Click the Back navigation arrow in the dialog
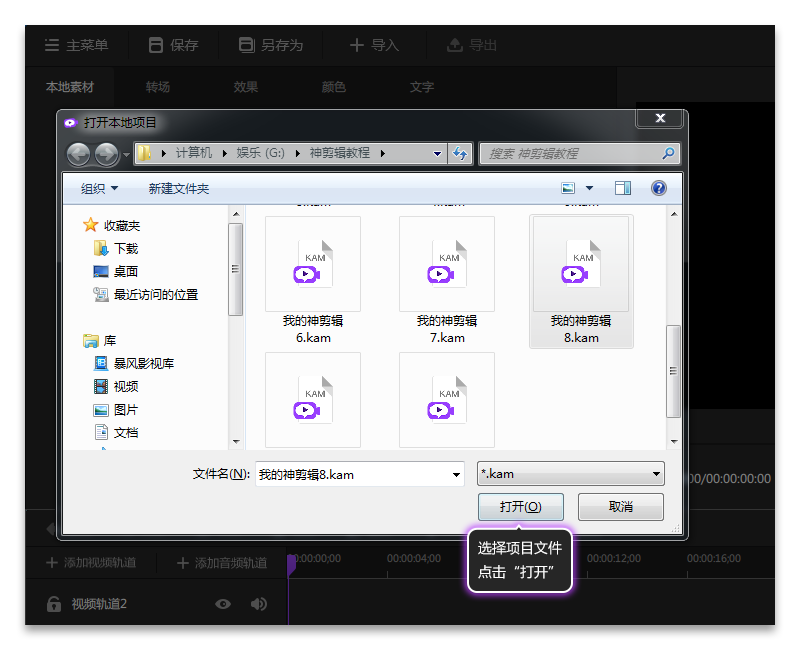 (x=79, y=154)
